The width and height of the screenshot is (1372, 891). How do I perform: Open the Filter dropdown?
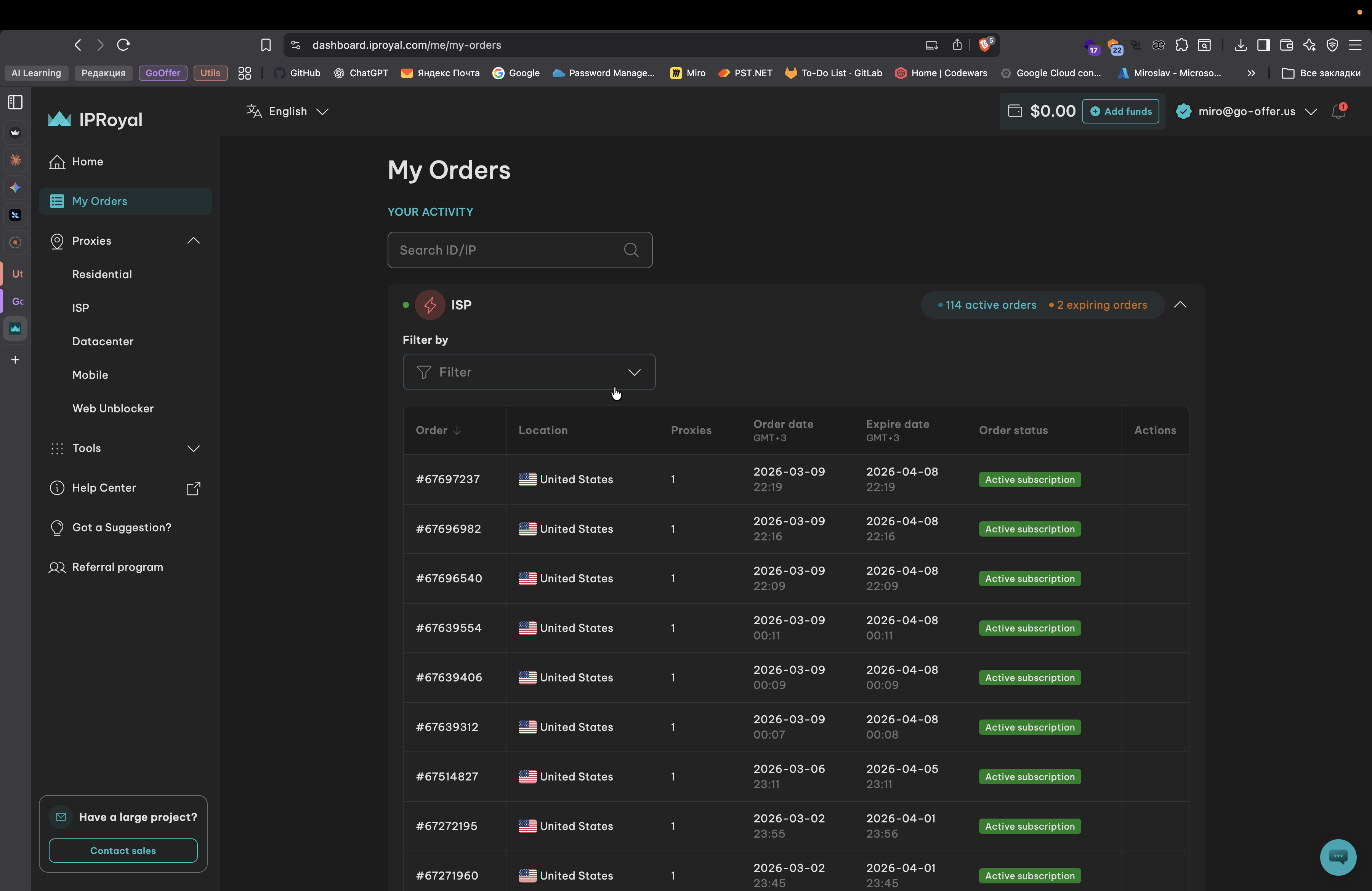[x=529, y=372]
